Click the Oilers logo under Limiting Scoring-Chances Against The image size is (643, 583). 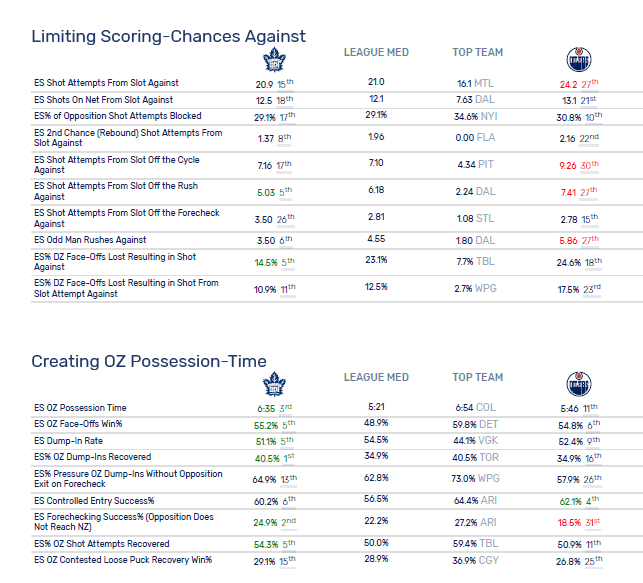[x=580, y=59]
